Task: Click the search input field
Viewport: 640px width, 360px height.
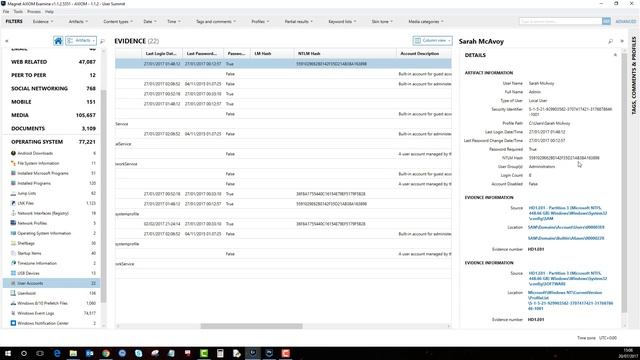Action: [x=560, y=21]
